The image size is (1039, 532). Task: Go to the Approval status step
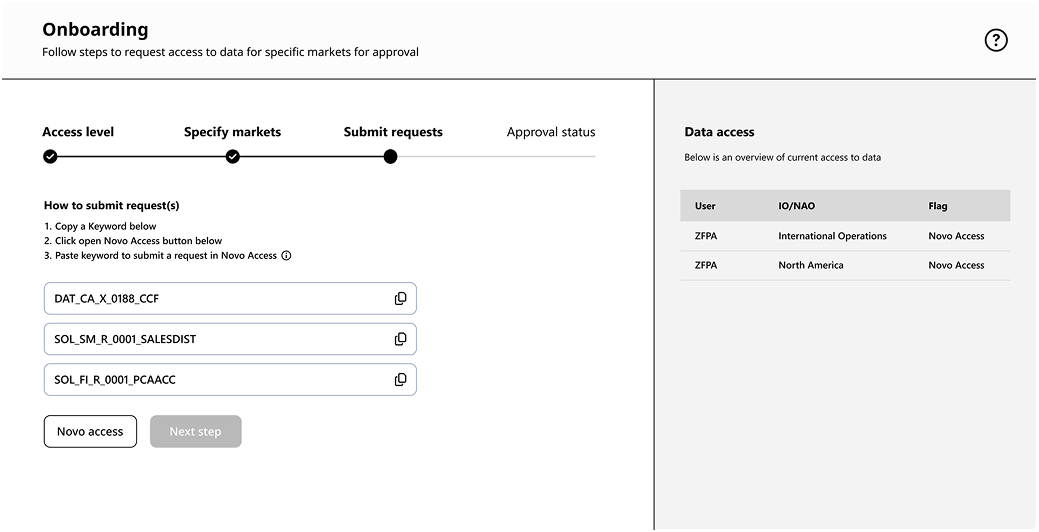click(551, 133)
